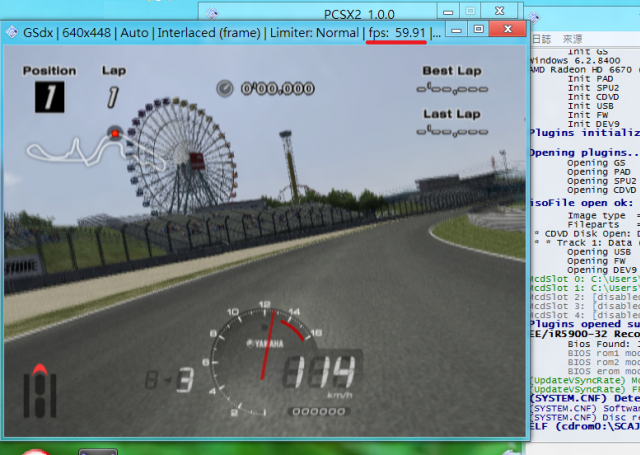Select the McdSlot 2 disabled log line
Screen dimensions: 640x455
click(x=585, y=297)
